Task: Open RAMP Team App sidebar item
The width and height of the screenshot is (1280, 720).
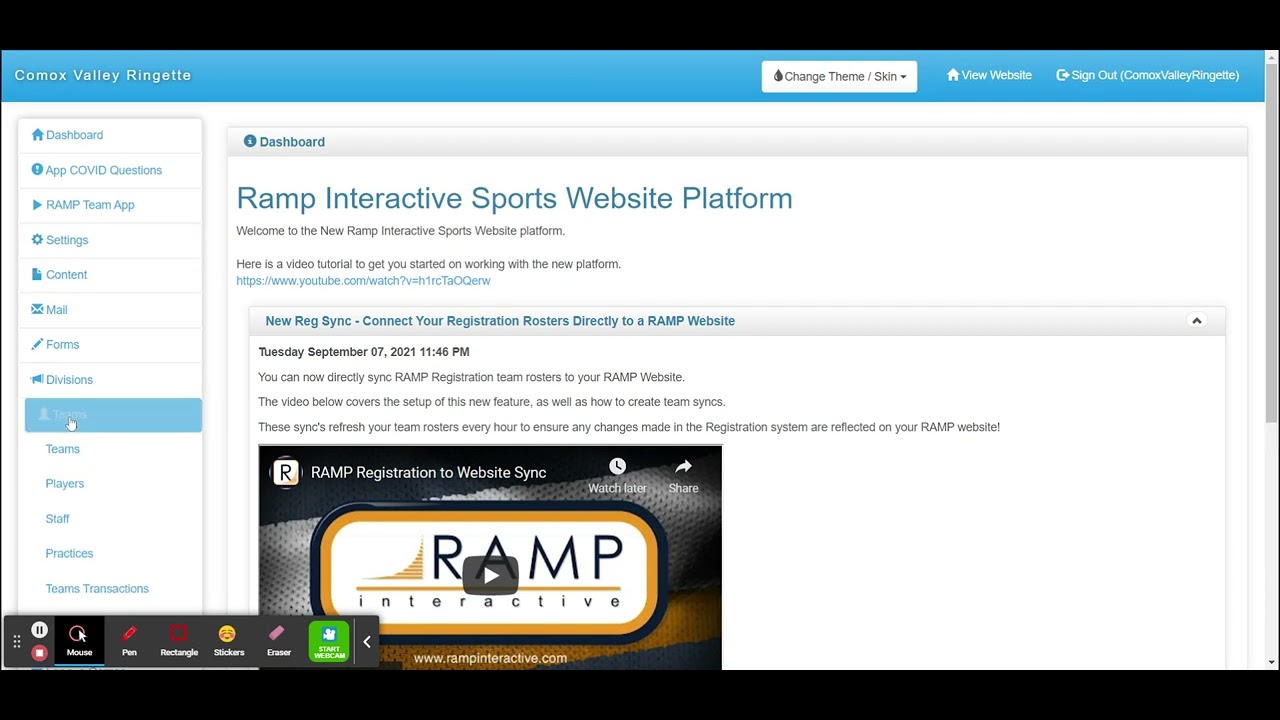Action: pos(83,205)
